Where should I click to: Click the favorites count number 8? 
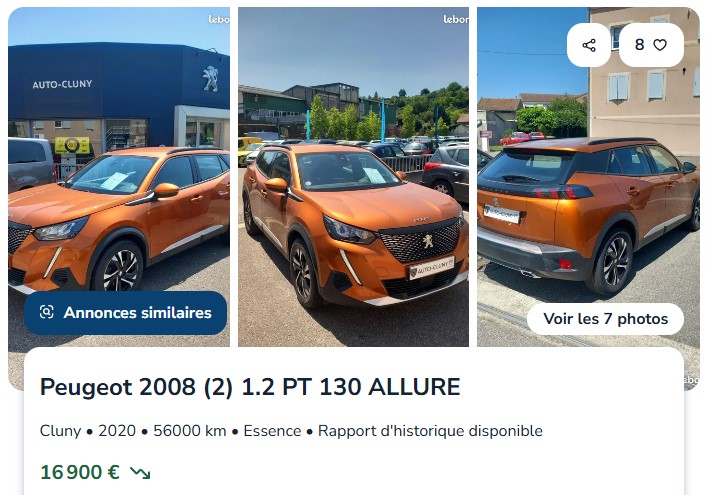(x=639, y=45)
